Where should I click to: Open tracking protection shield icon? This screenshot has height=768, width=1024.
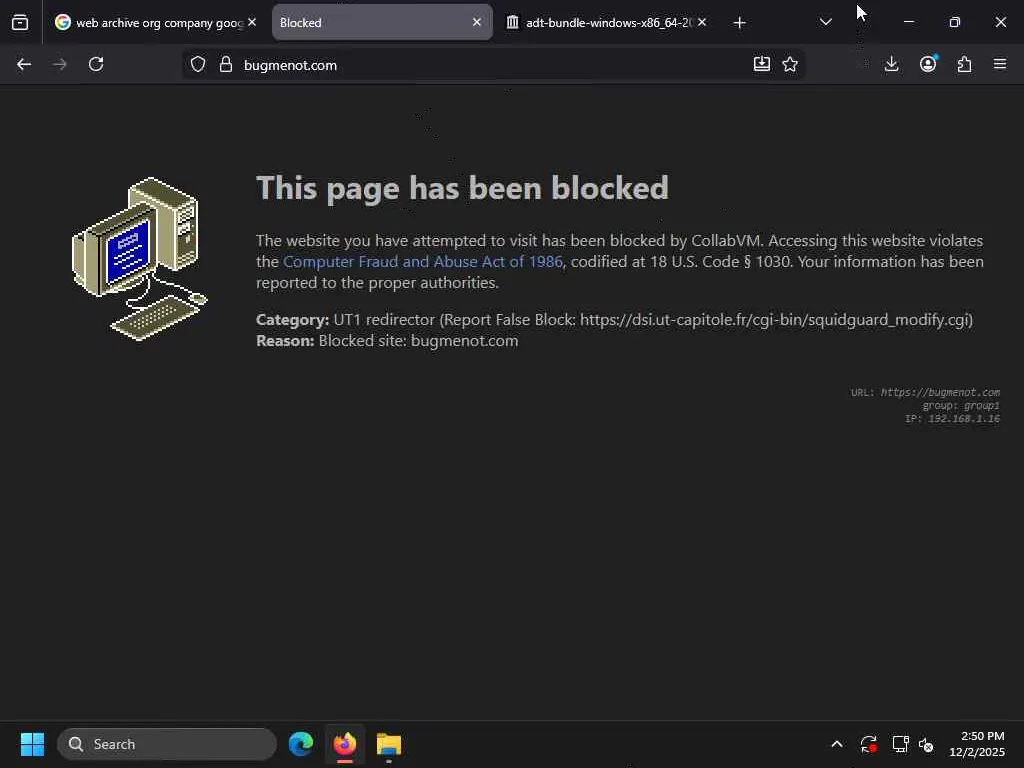point(198,64)
